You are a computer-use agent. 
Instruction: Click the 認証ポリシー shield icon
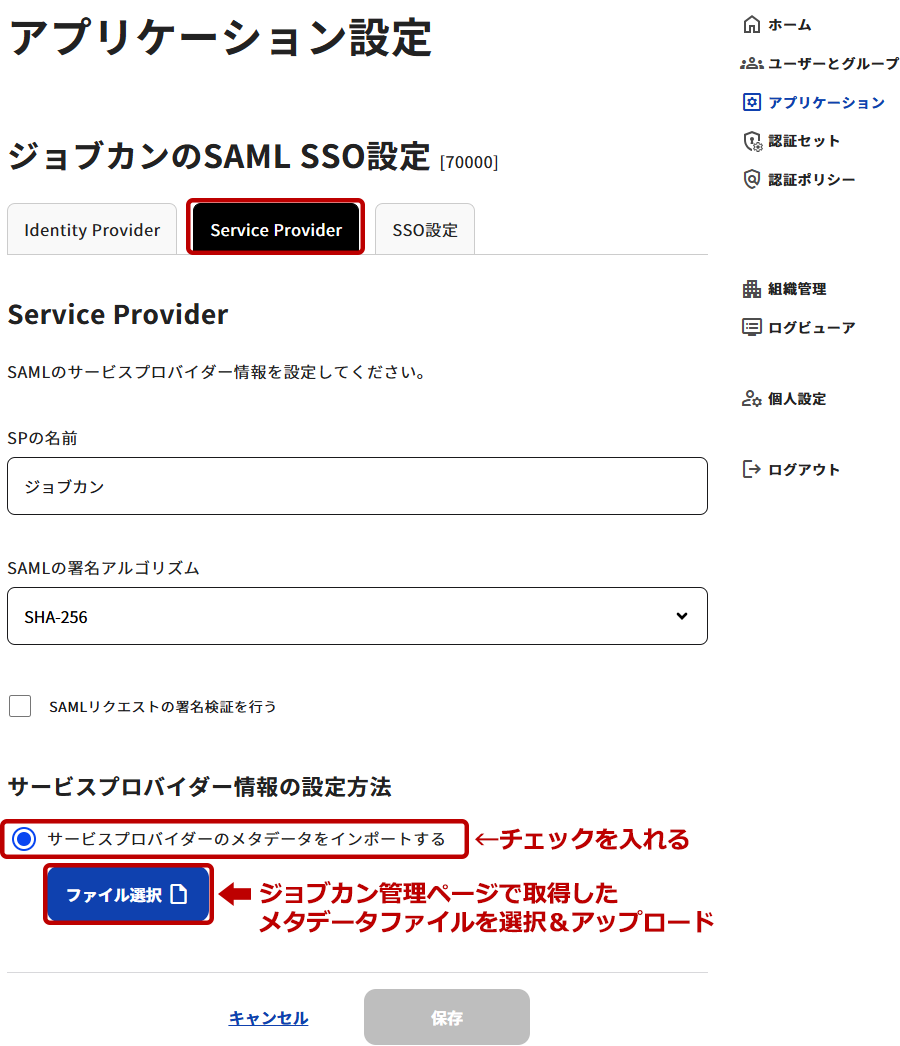tap(752, 180)
